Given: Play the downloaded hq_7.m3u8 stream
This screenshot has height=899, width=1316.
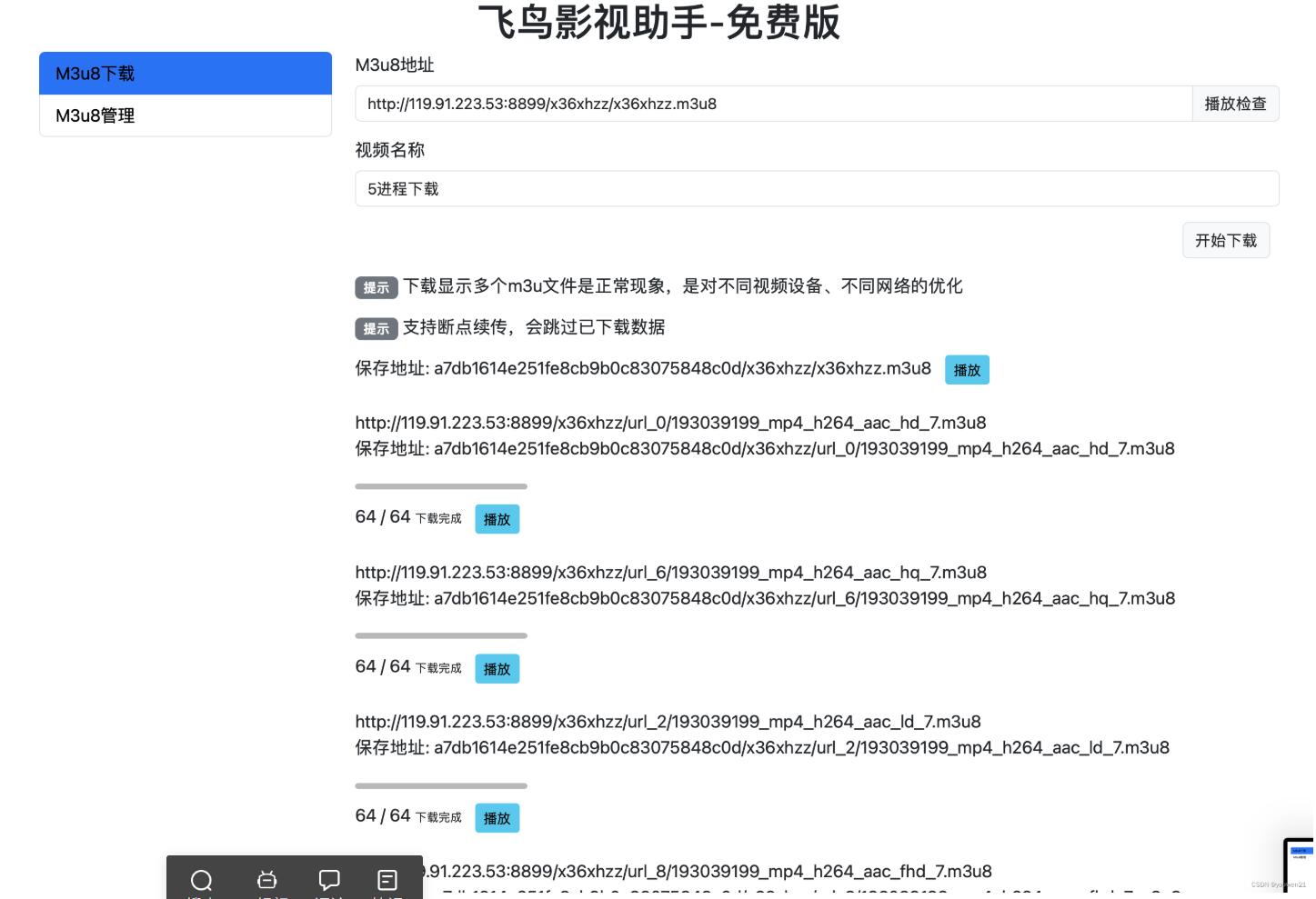Looking at the screenshot, I should click(497, 669).
